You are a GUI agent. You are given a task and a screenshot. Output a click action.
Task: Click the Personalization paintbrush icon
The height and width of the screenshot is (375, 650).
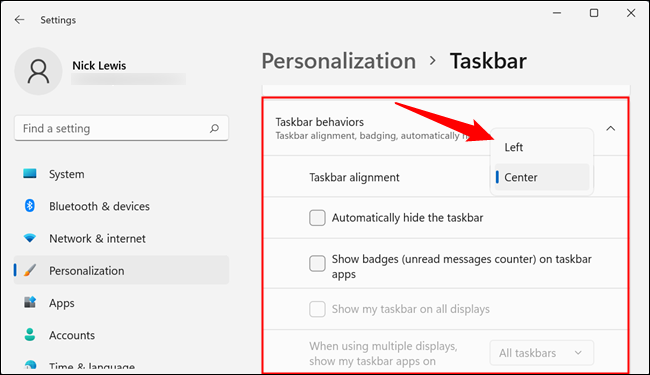click(30, 270)
